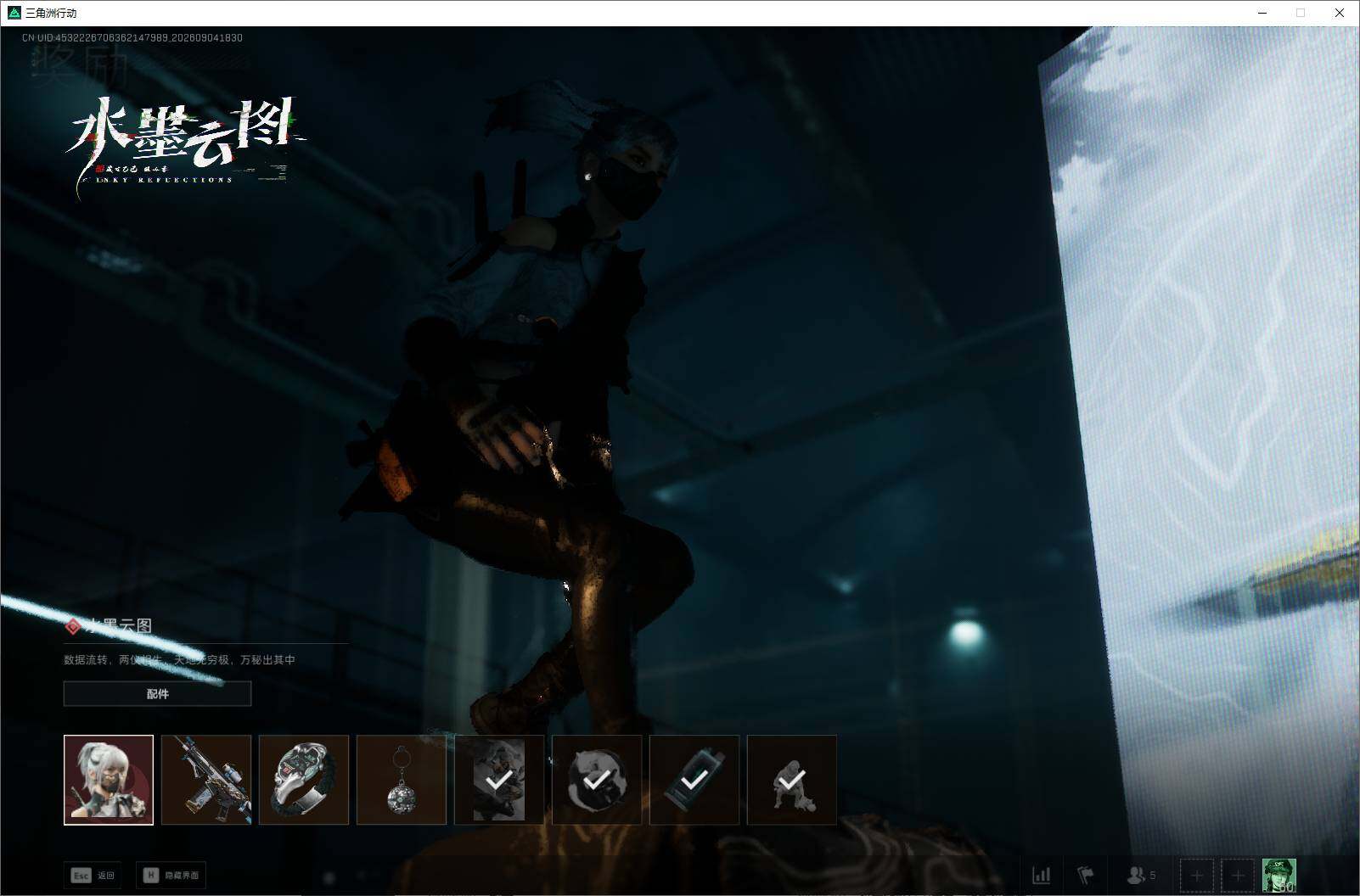Select the checked ink poster card thumbnail
The image size is (1360, 896).
pos(499,780)
